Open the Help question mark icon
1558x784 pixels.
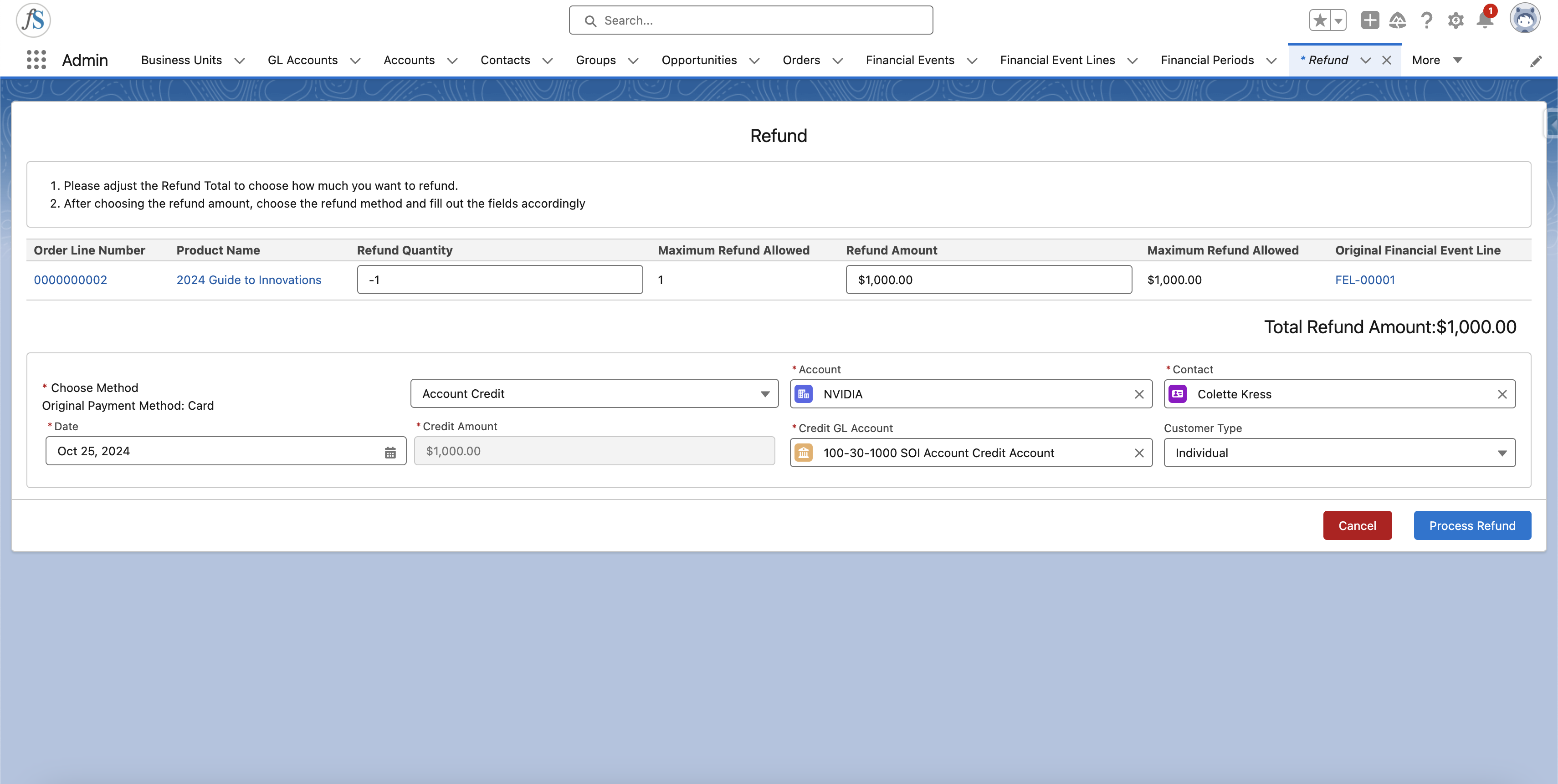pyautogui.click(x=1427, y=20)
